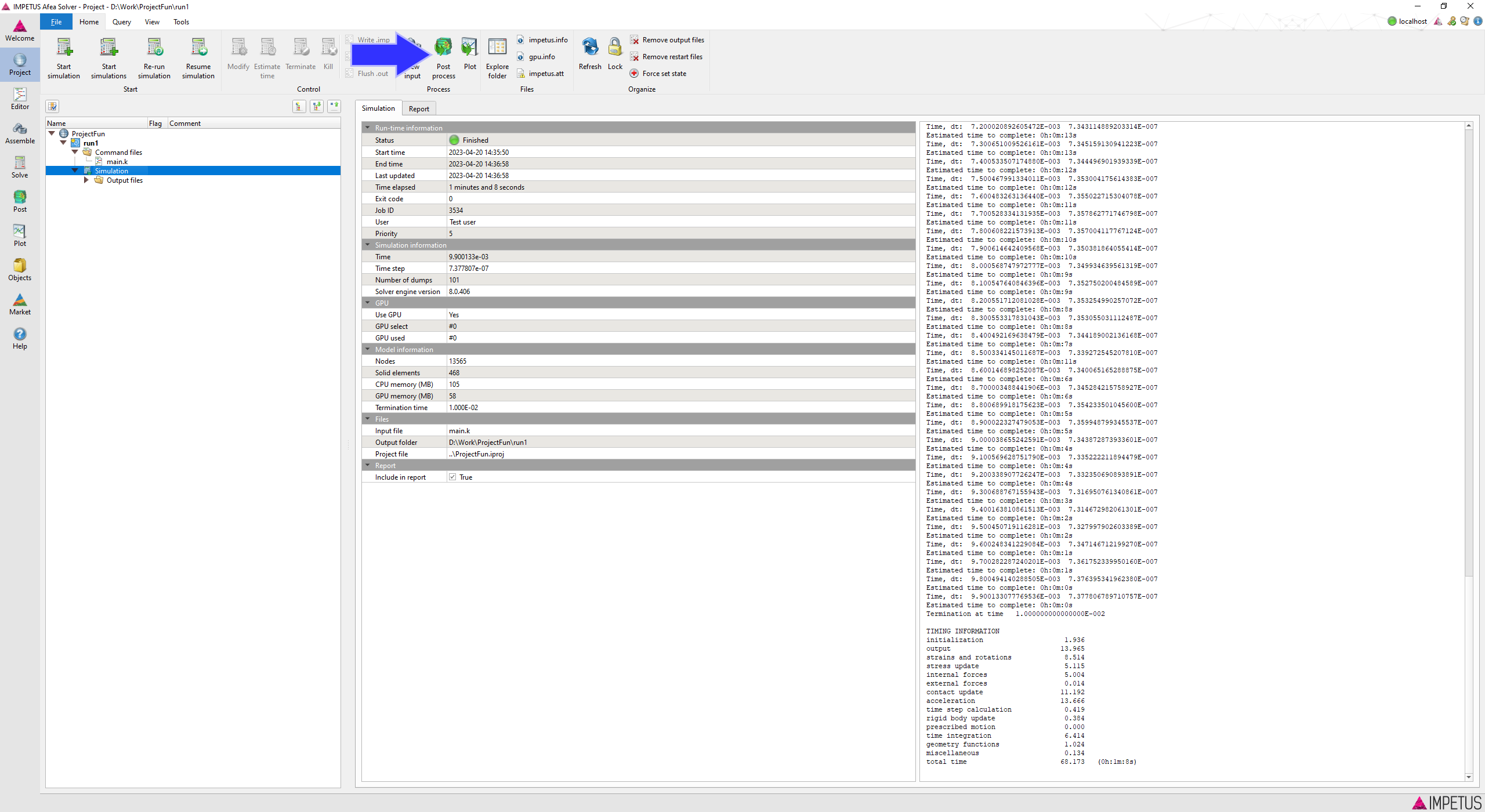This screenshot has height=812, width=1485.
Task: Collapse the Files section
Action: point(367,419)
